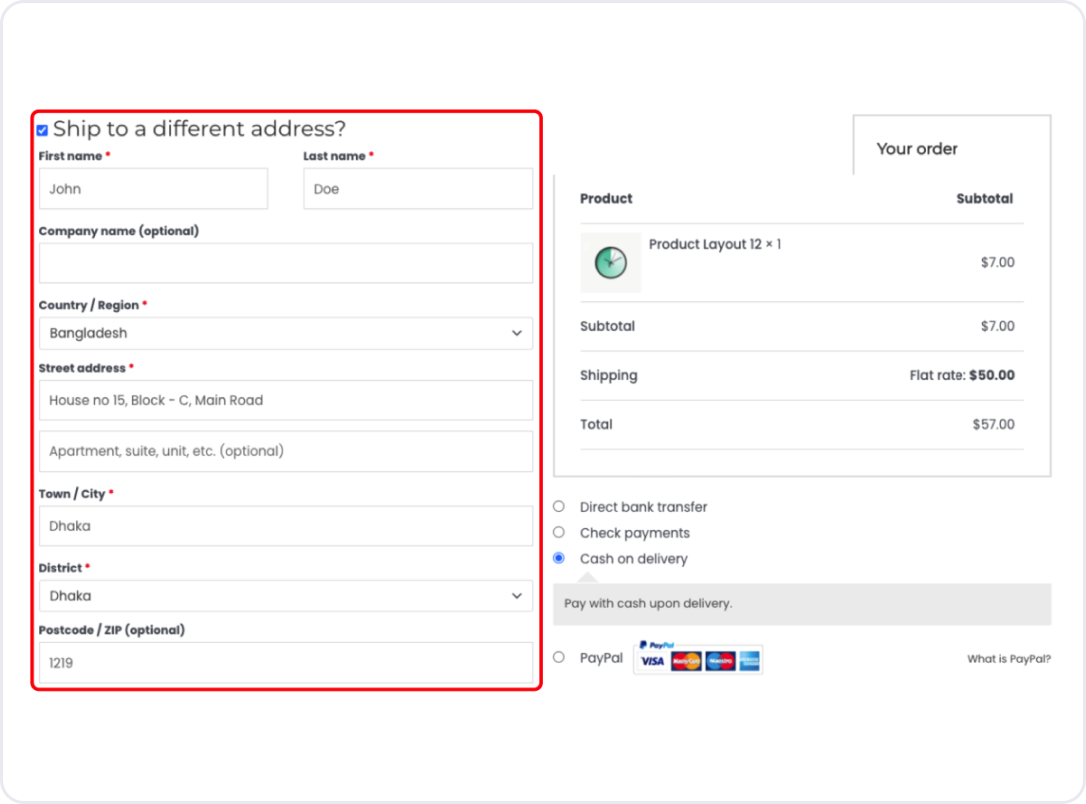Screen dimensions: 1086x804
Task: Click the Street address field
Action: (x=285, y=400)
